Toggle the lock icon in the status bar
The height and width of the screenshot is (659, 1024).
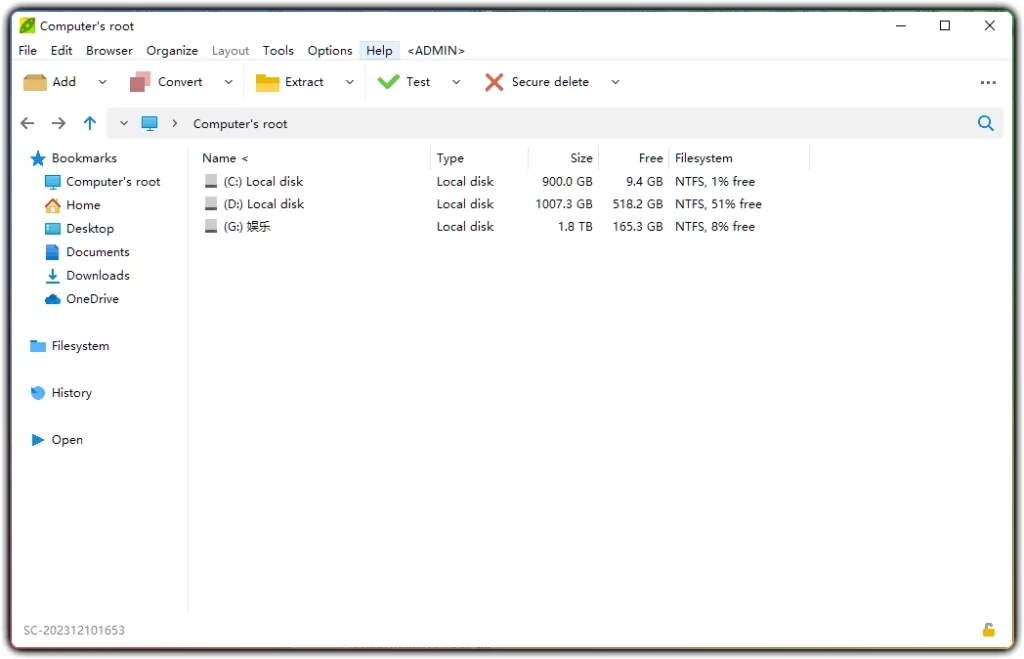click(988, 630)
